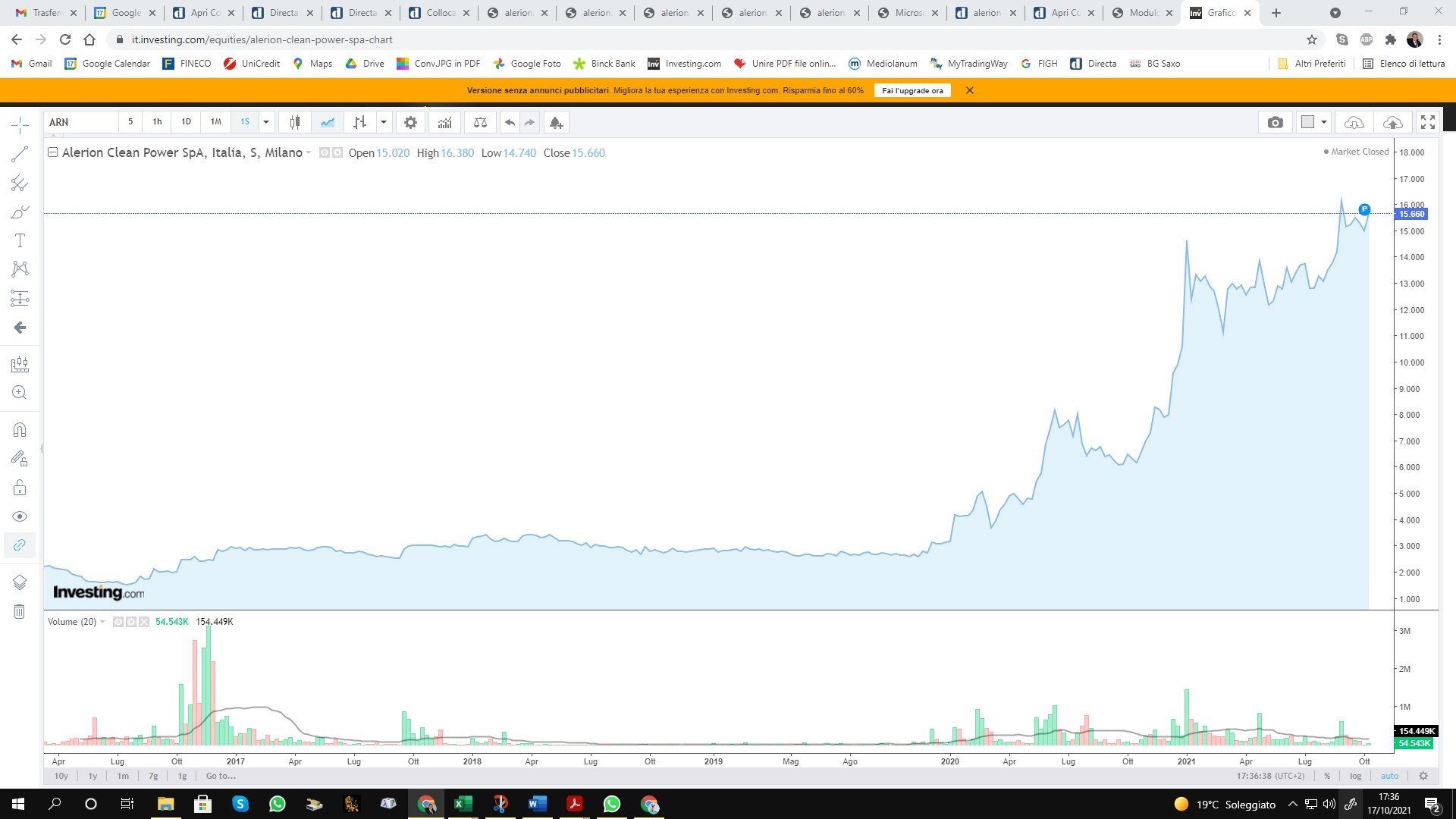Hide the Volume indicator with eye icon
The height and width of the screenshot is (819, 1456).
tap(118, 622)
